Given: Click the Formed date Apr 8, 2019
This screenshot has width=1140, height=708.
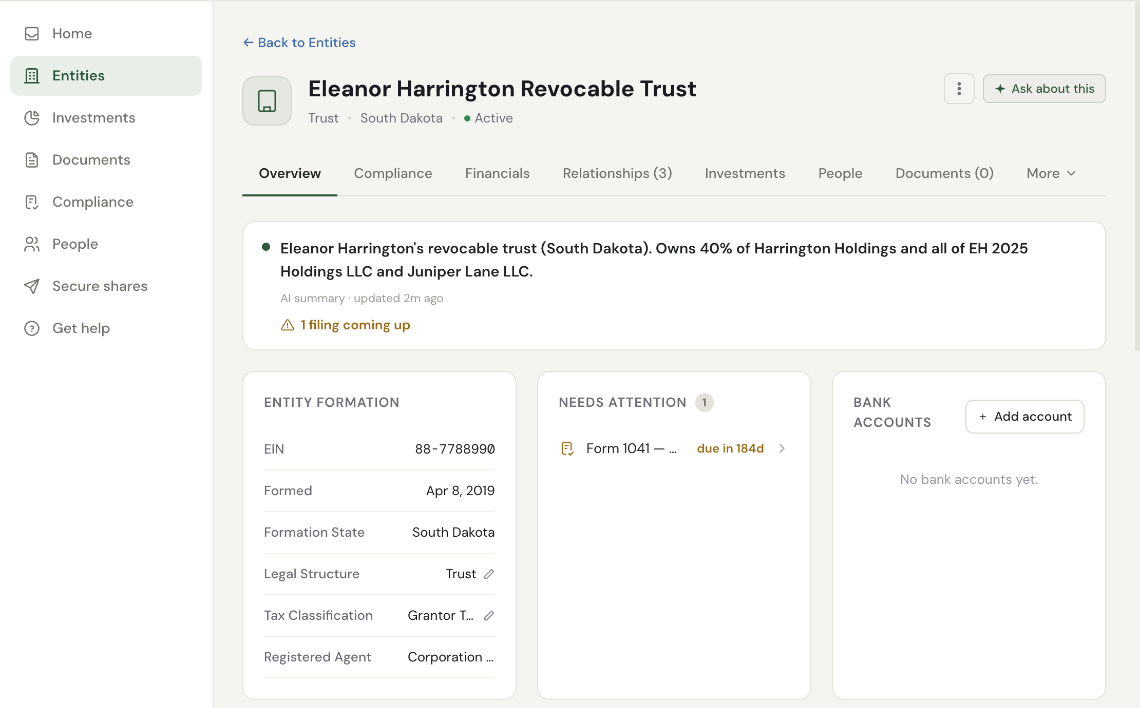Looking at the screenshot, I should pos(460,491).
